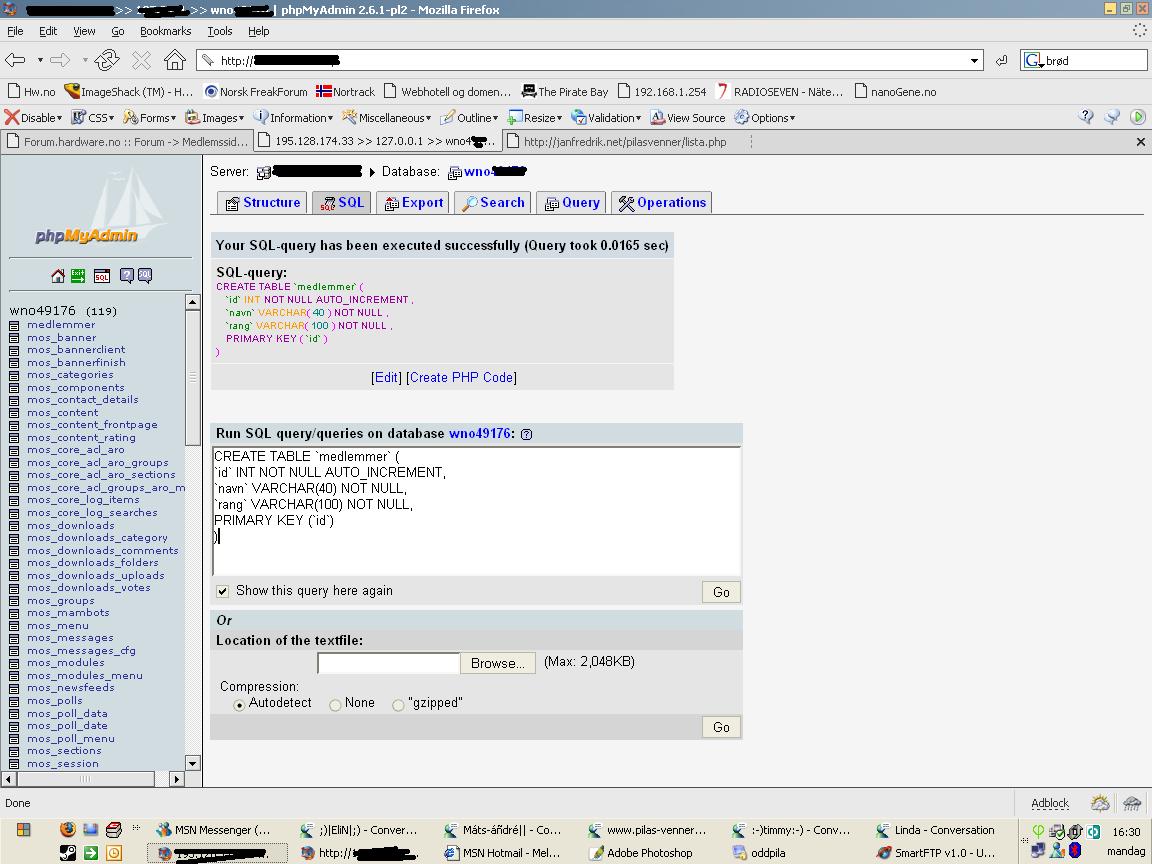Click the textfile location input field
This screenshot has width=1152, height=864.
(389, 663)
